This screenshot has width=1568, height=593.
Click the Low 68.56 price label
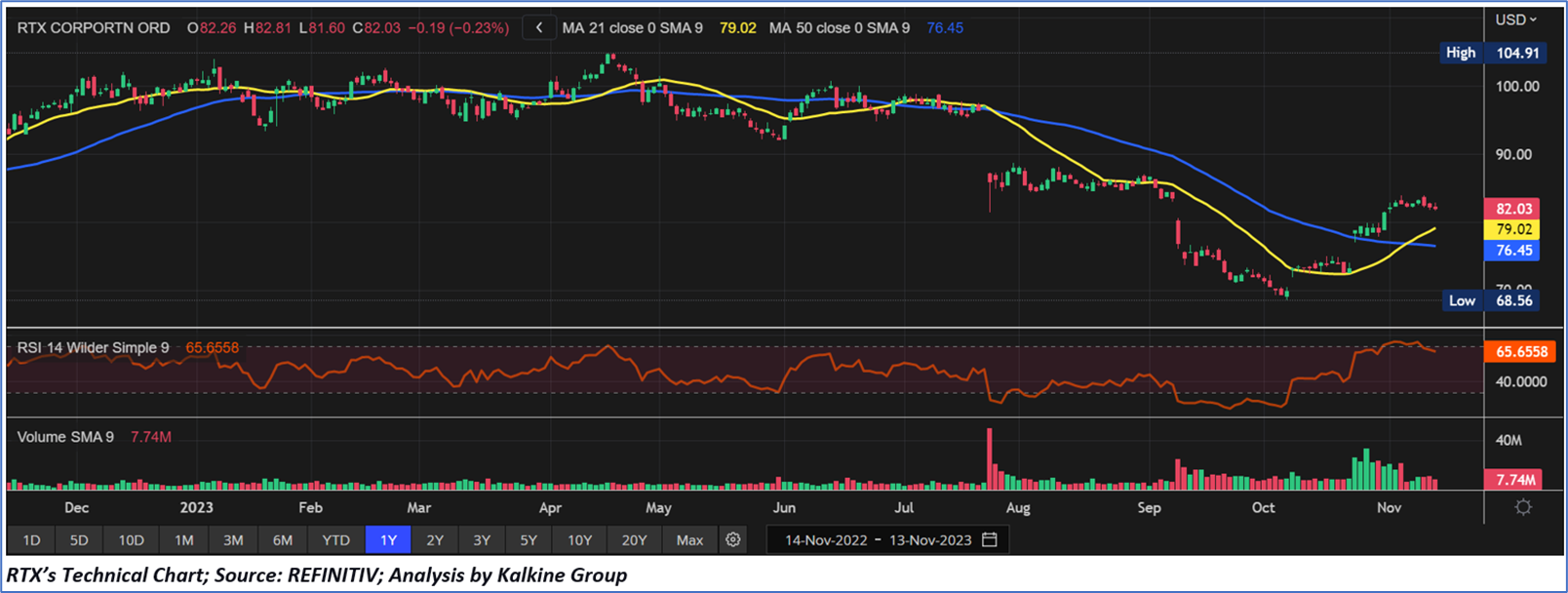1494,300
